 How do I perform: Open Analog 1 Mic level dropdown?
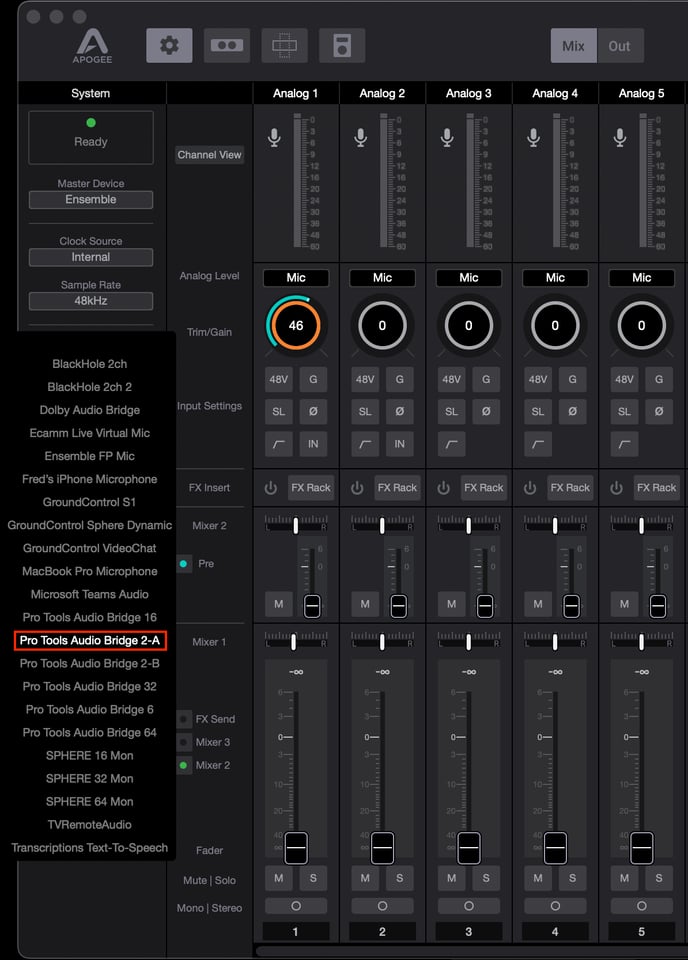[x=296, y=277]
